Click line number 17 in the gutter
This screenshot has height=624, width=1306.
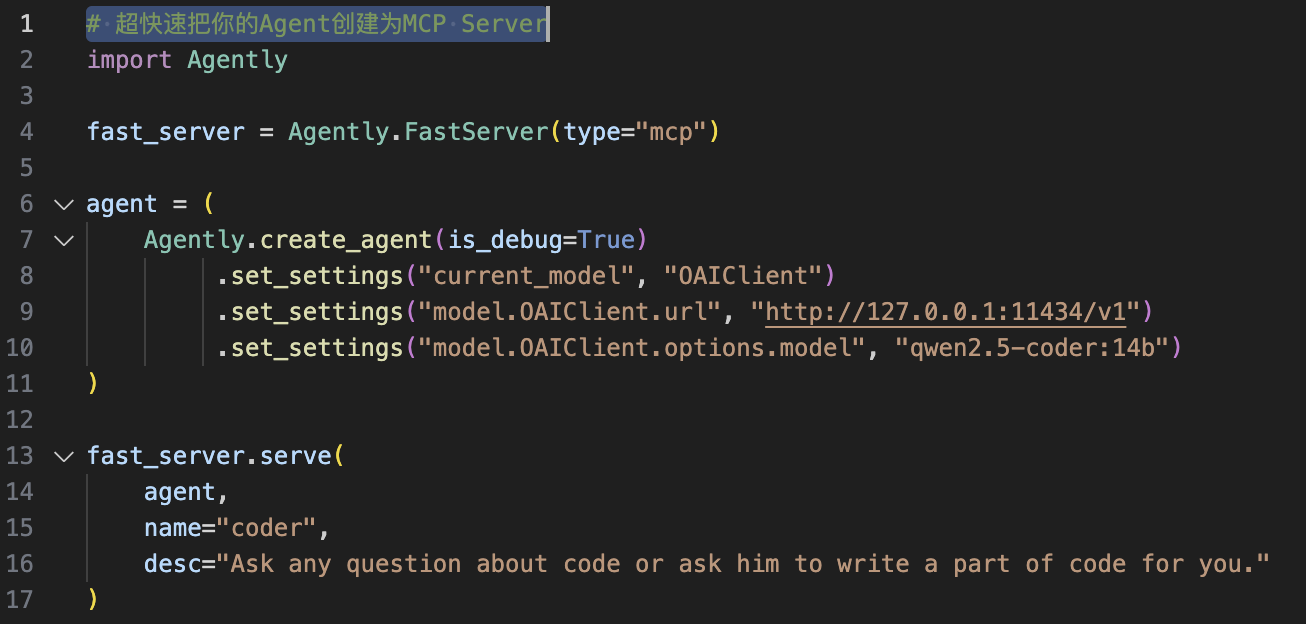(20, 599)
